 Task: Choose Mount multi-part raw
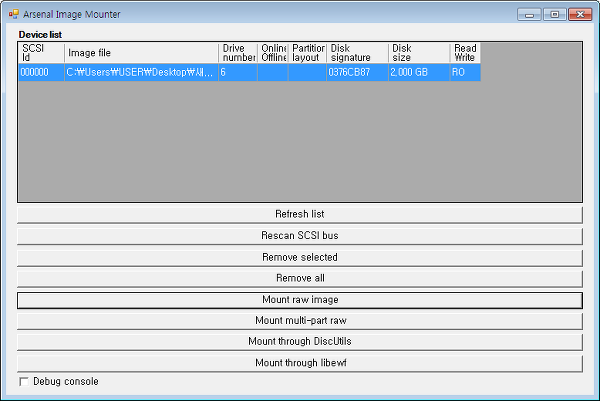click(x=300, y=321)
